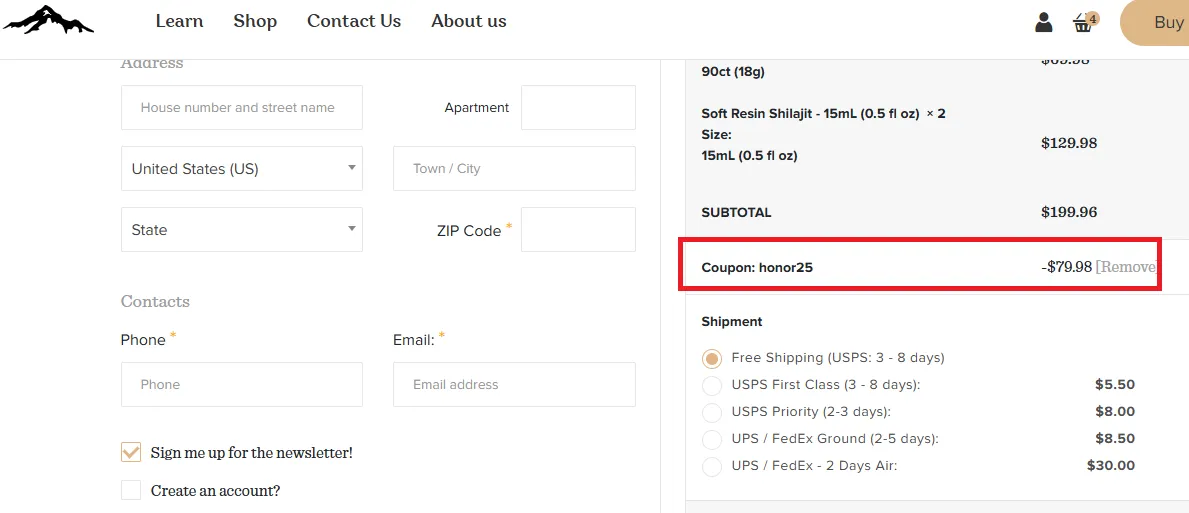Click the ZIP Code input field

[579, 230]
